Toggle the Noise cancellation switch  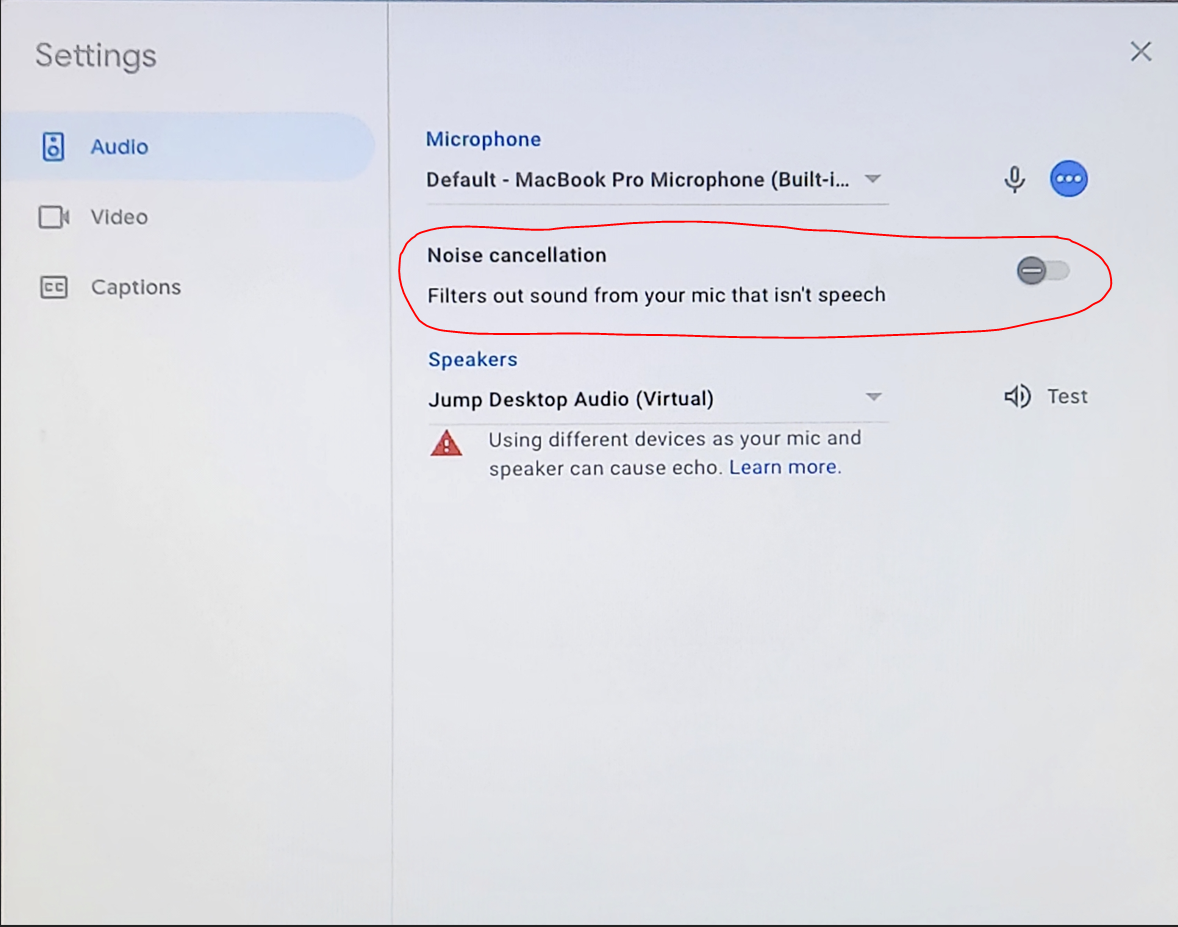click(x=1043, y=270)
